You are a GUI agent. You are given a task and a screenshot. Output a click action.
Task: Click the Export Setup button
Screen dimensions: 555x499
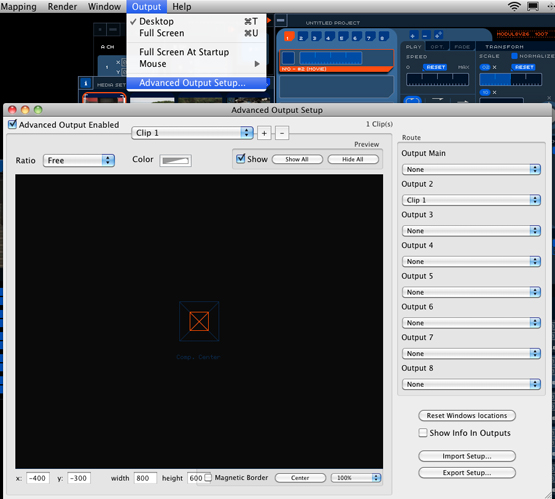click(x=467, y=472)
